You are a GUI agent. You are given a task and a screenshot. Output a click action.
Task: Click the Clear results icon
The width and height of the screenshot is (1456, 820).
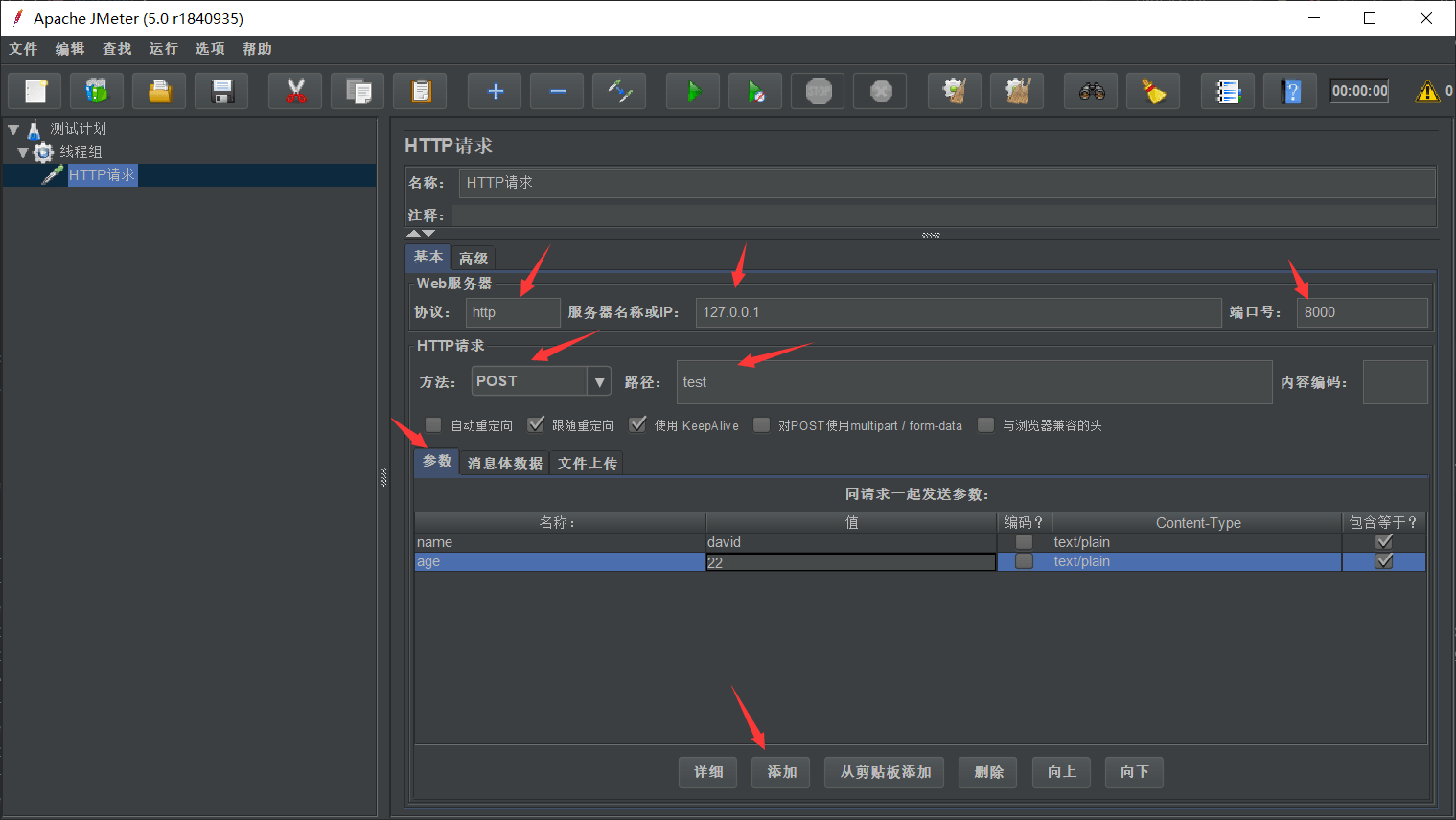955,91
